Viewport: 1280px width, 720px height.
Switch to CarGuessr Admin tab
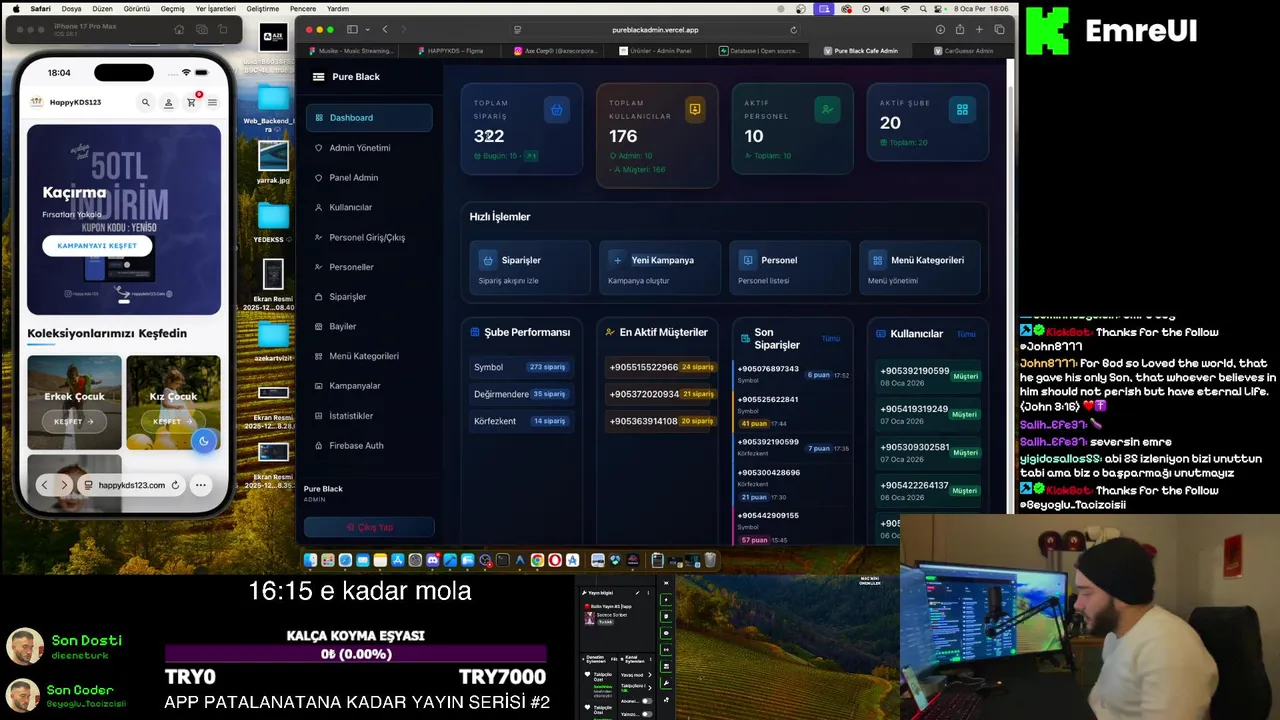[963, 51]
